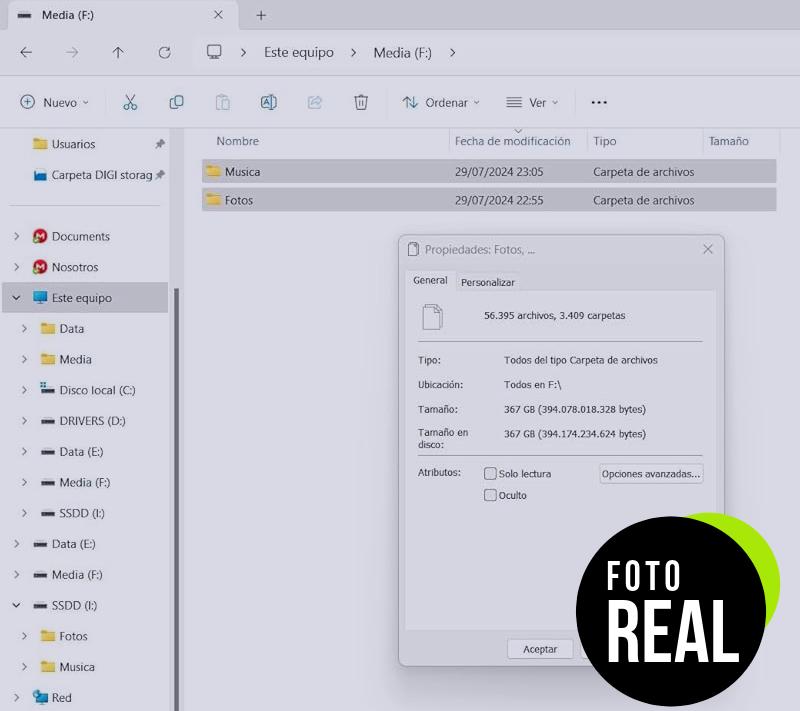Toggle the Solo lectura checkbox

pyautogui.click(x=490, y=473)
